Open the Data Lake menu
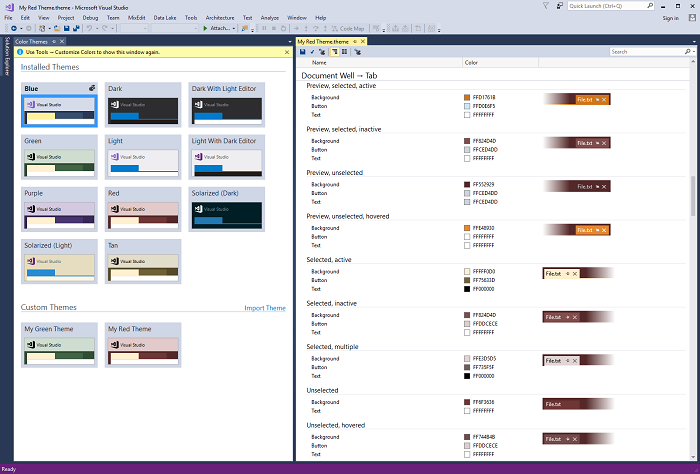The height and width of the screenshot is (474, 700). (165, 18)
